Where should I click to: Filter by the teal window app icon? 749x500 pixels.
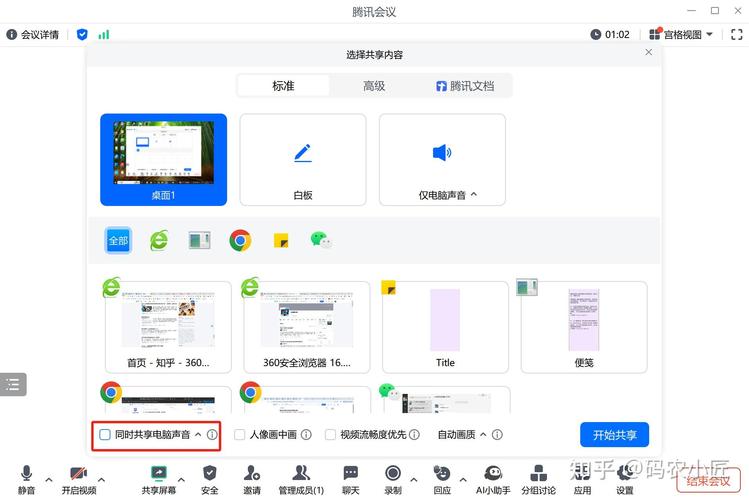[x=200, y=240]
